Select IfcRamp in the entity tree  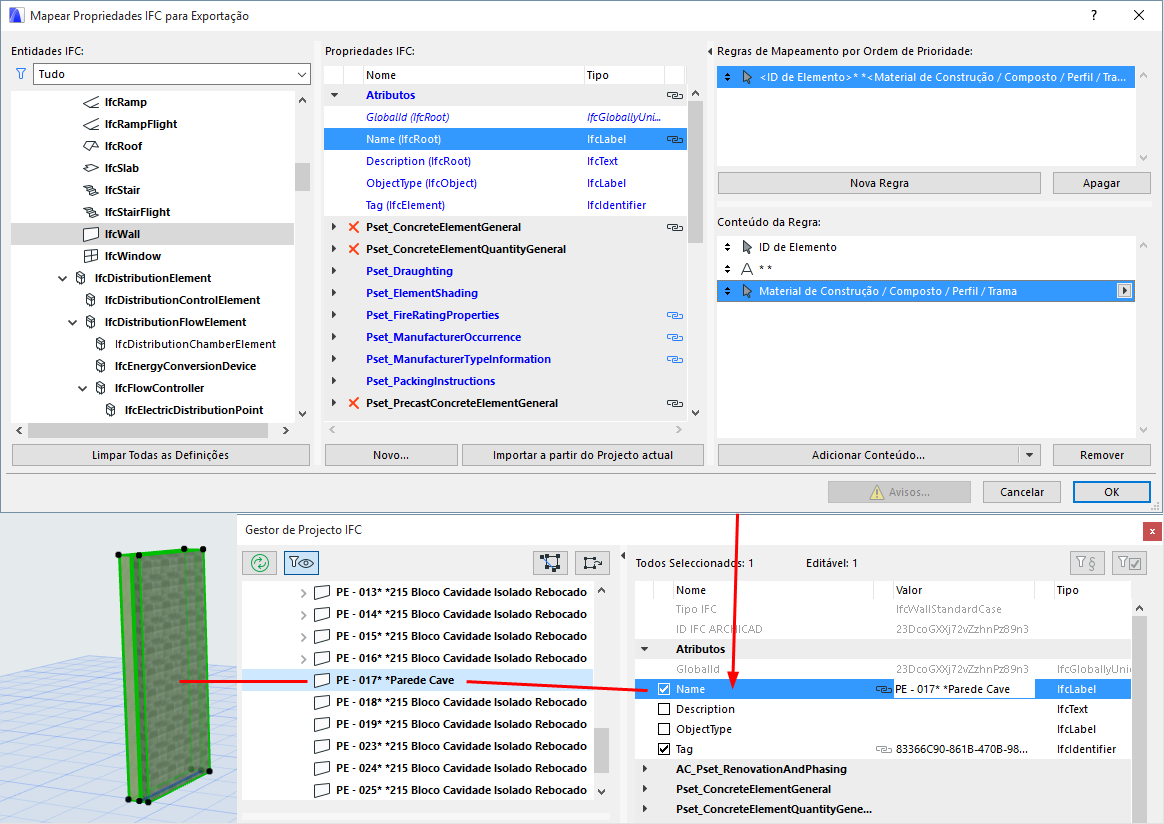125,102
